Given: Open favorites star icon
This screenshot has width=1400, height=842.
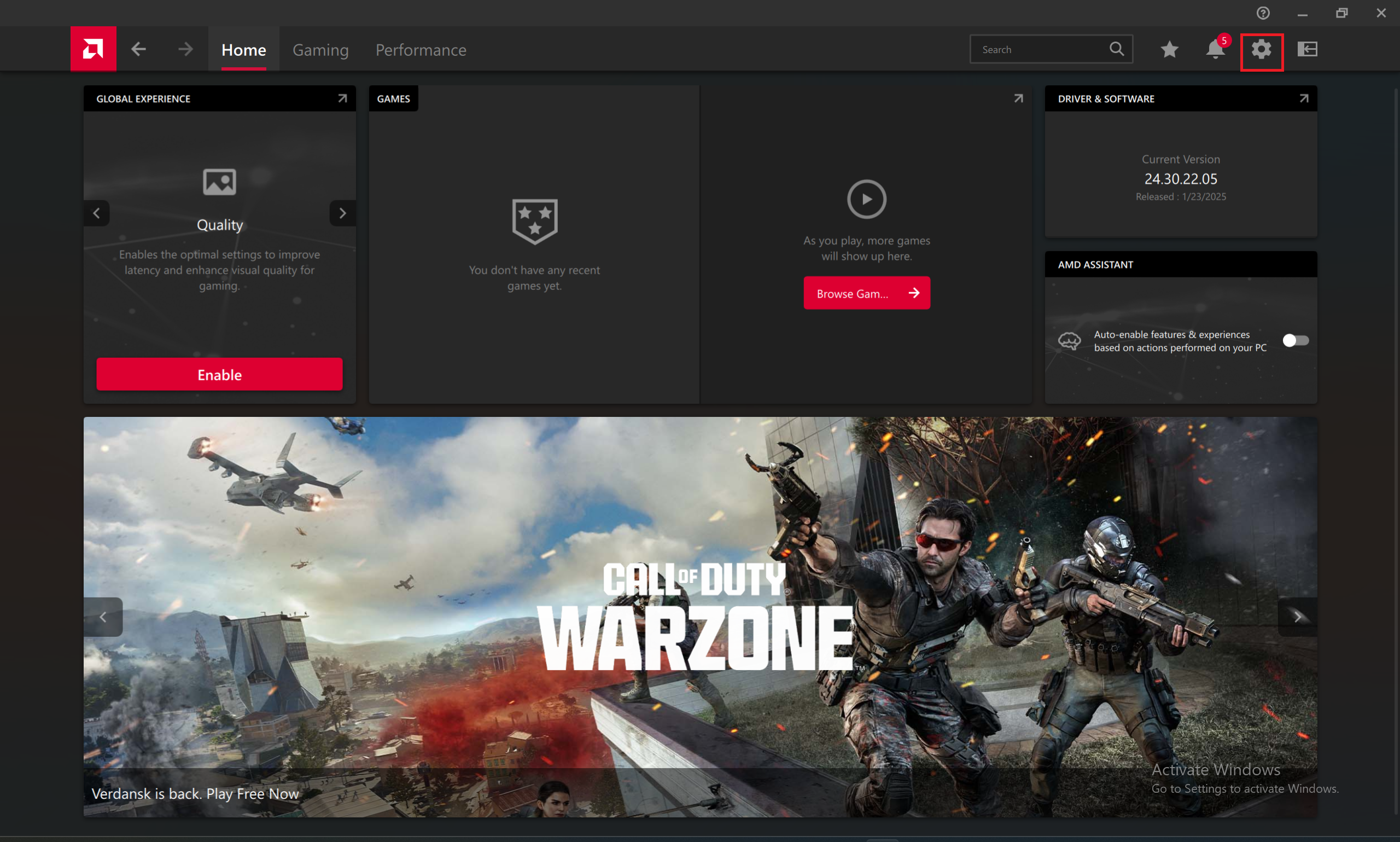Looking at the screenshot, I should click(x=1169, y=49).
